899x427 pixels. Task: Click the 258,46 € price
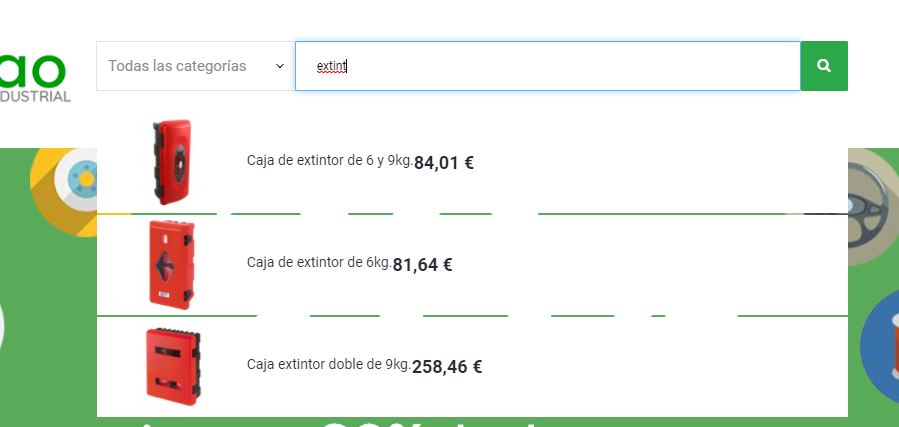[447, 367]
